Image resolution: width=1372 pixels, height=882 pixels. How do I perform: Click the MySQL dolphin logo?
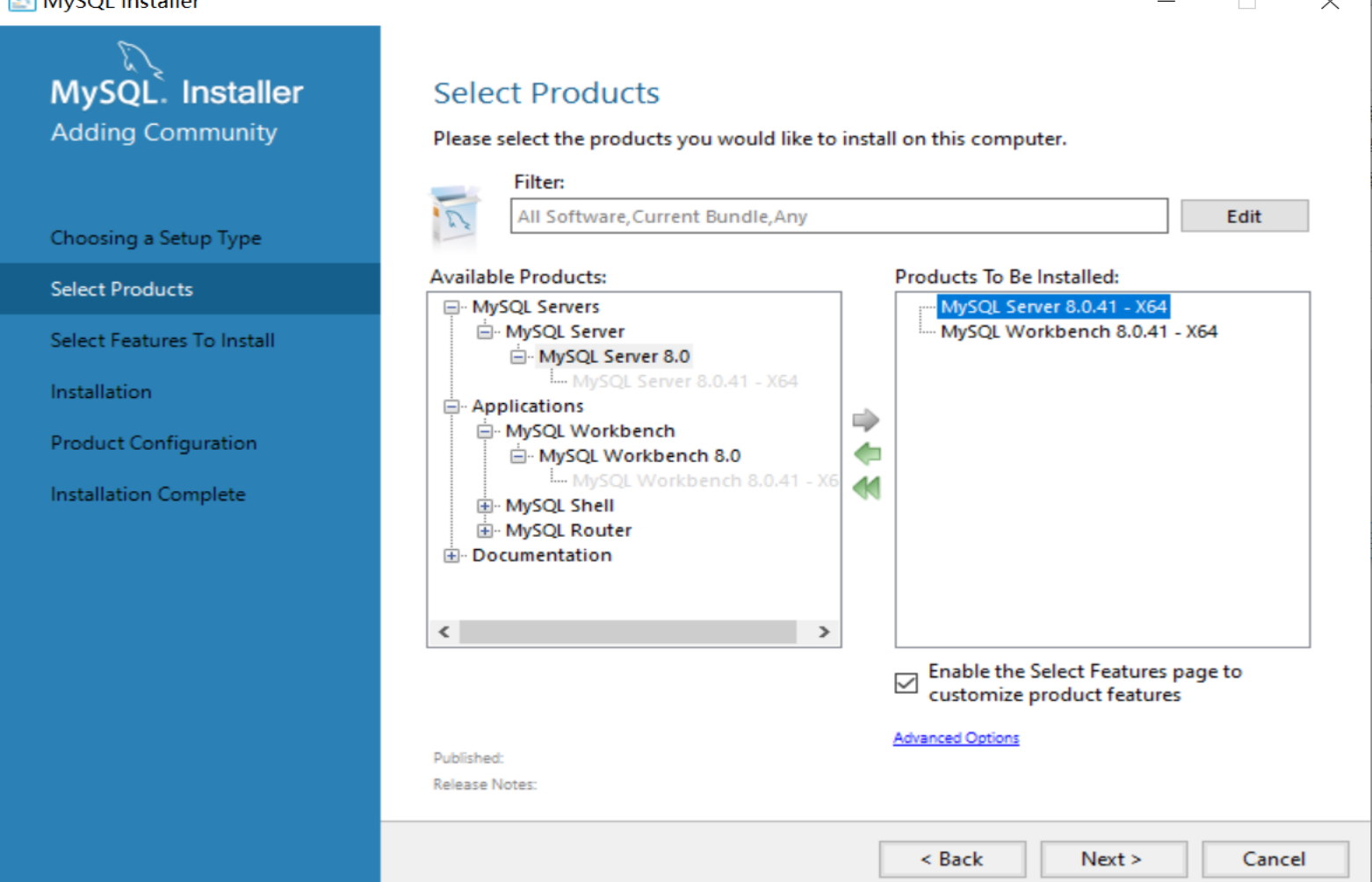(140, 60)
